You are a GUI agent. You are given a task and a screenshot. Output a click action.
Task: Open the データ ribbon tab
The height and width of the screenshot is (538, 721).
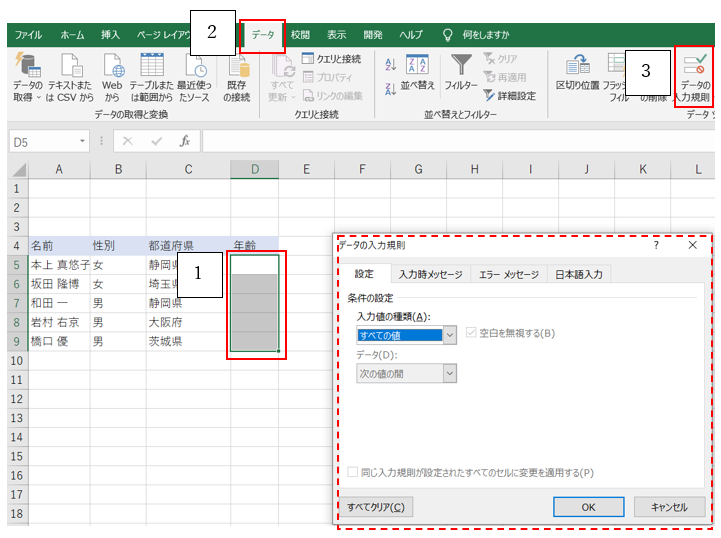(x=263, y=35)
